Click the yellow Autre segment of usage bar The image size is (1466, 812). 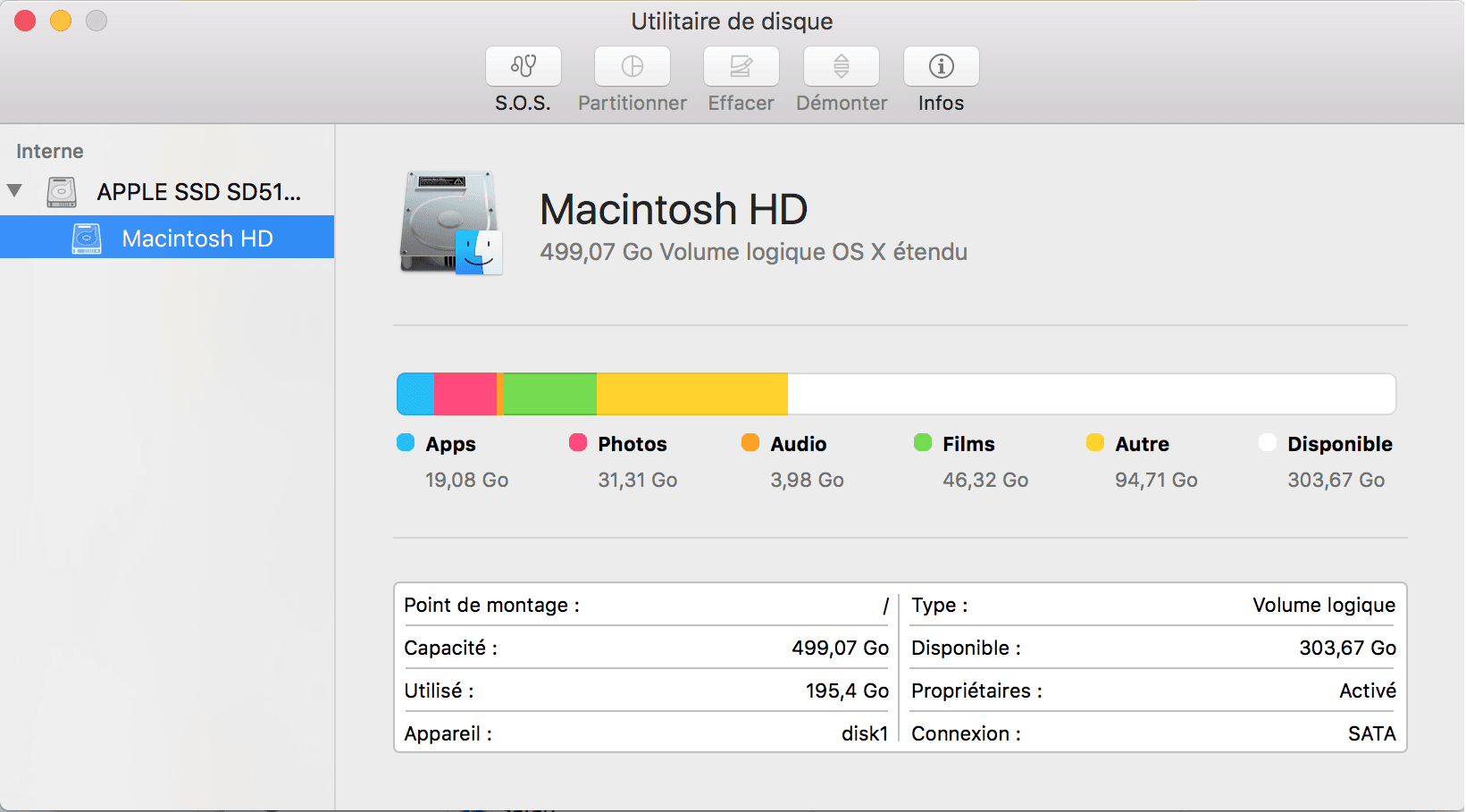[692, 394]
